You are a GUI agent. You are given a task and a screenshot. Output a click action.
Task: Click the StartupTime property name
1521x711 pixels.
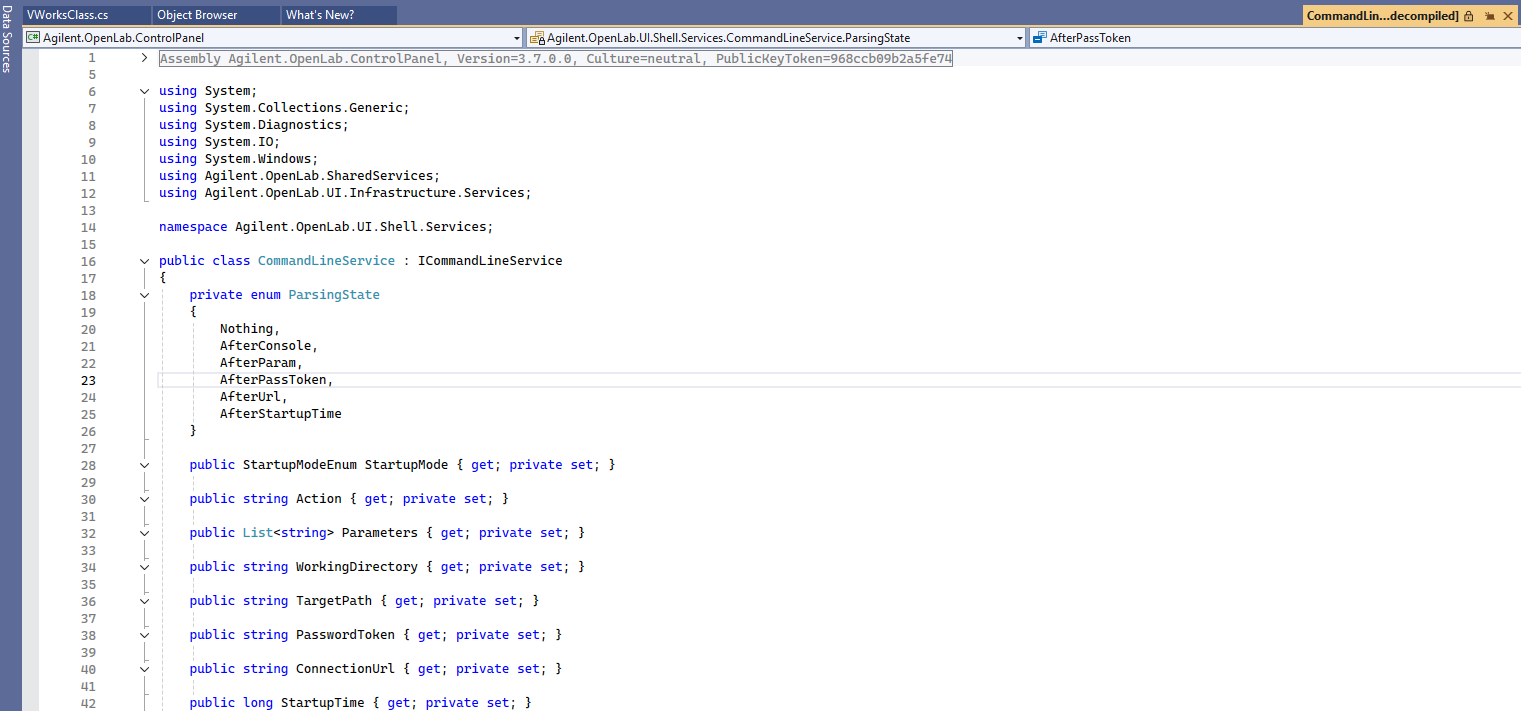point(323,703)
